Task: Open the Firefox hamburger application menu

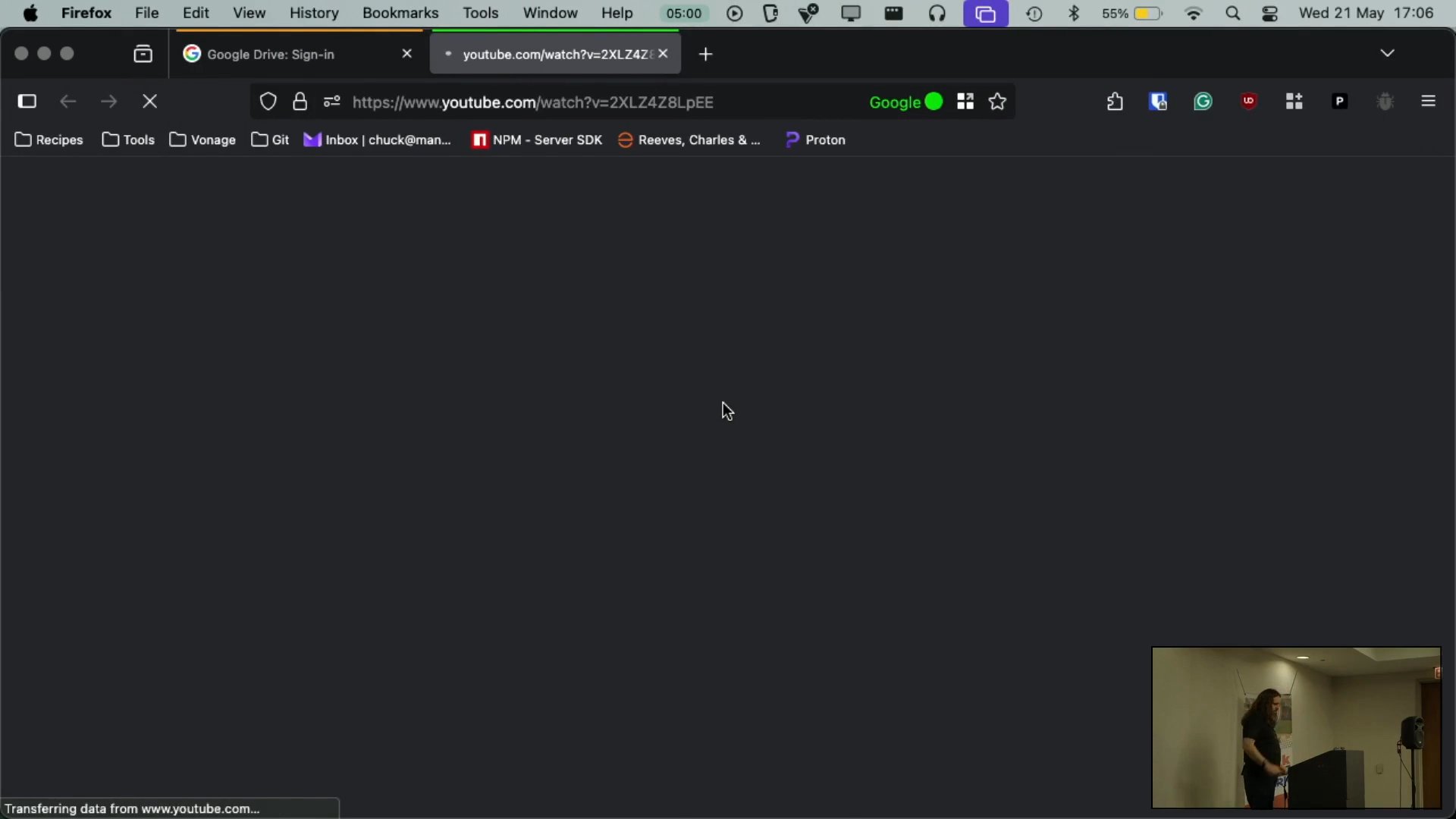Action: point(1429,102)
